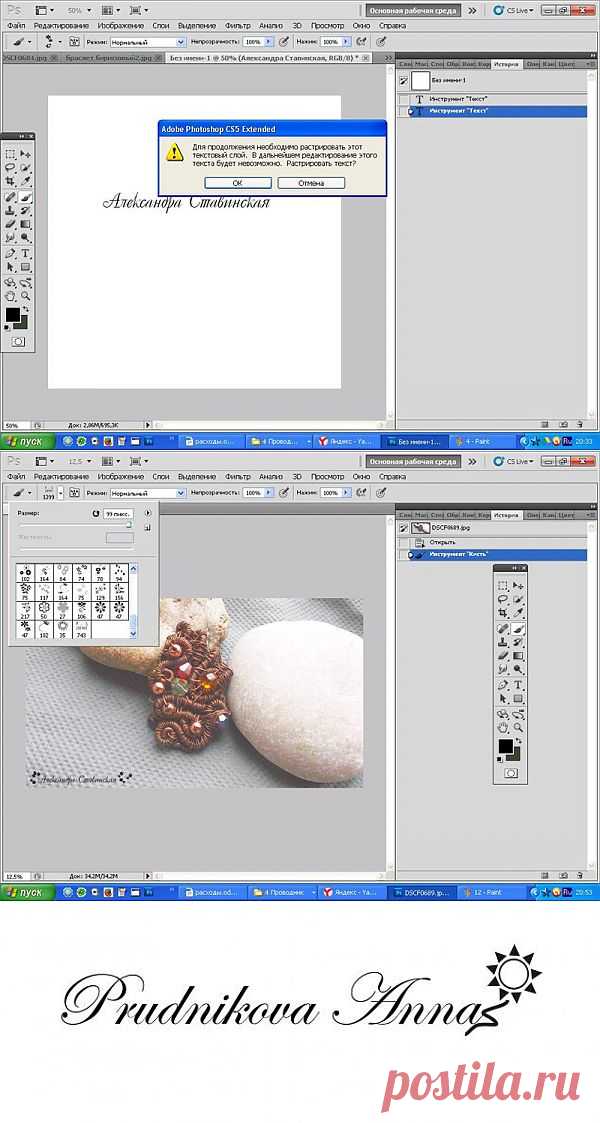The image size is (600, 1123).
Task: Open the Непрозрачность arrow in the Без имени-1 window options bar
Action: click(x=268, y=42)
